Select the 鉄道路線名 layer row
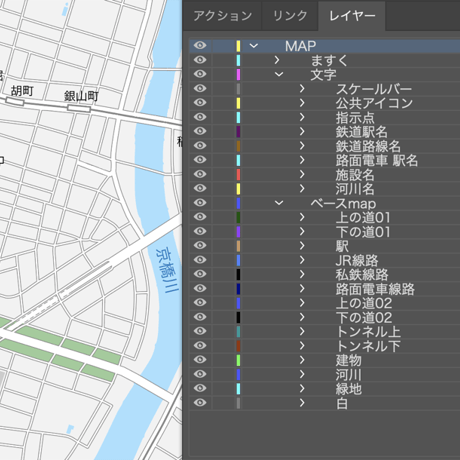Screen dimensions: 460x460 (325, 146)
